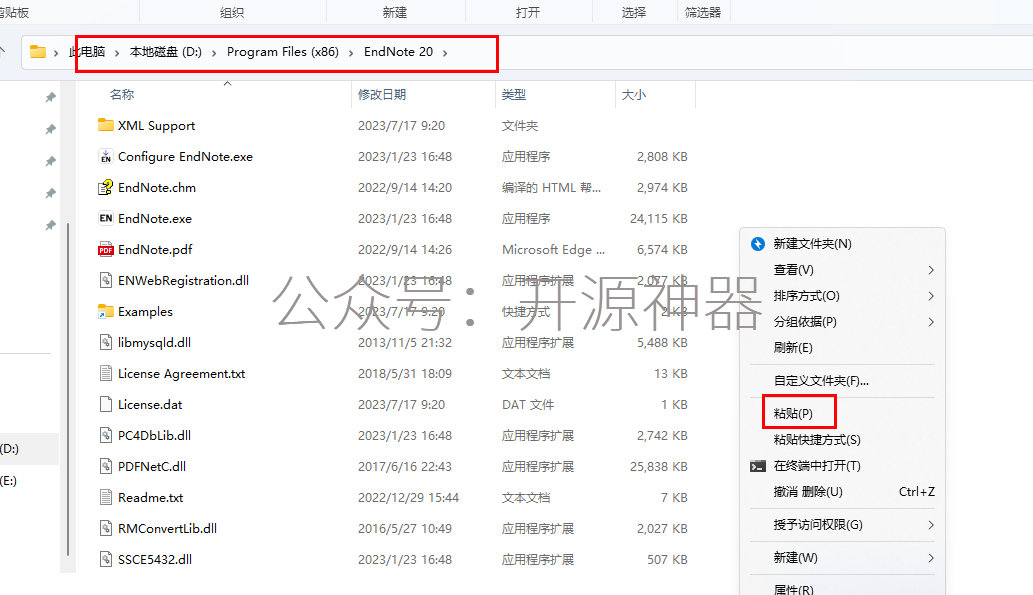Click the Readme.txt file icon
The width and height of the screenshot is (1033, 595).
coord(105,497)
